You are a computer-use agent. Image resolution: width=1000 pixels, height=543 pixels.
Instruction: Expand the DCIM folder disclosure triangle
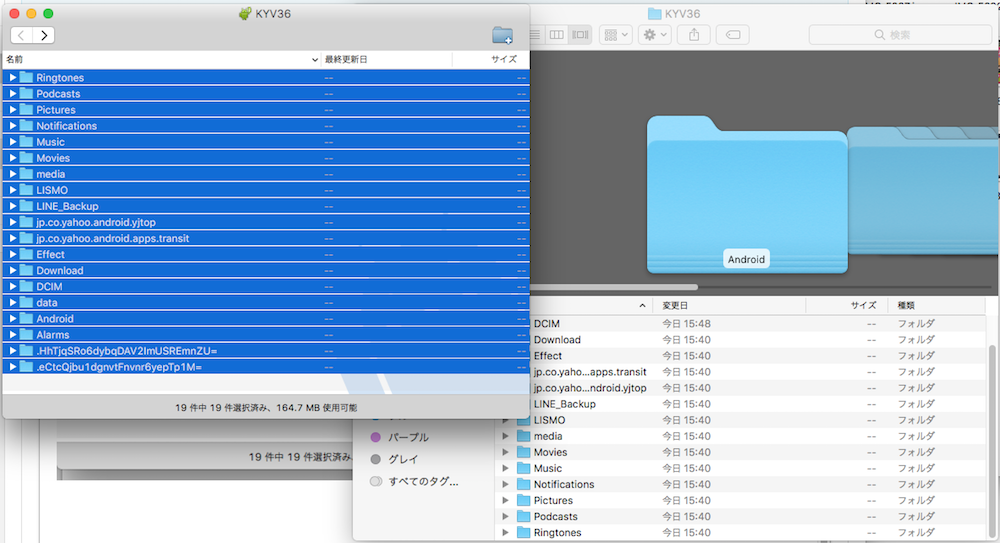[13, 286]
